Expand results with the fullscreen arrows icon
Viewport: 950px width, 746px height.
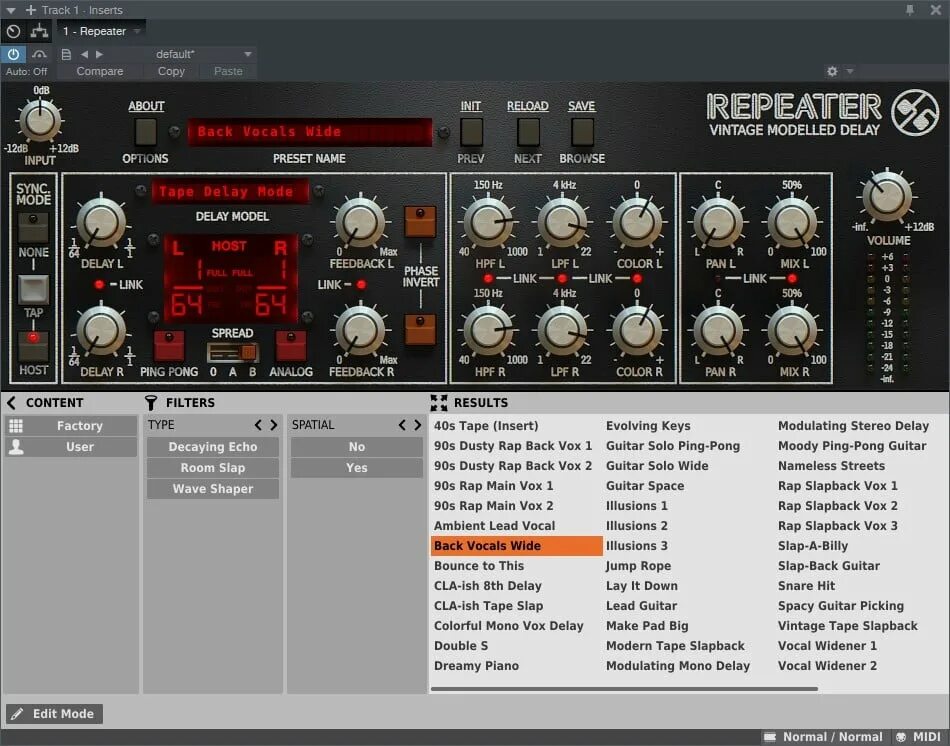439,402
